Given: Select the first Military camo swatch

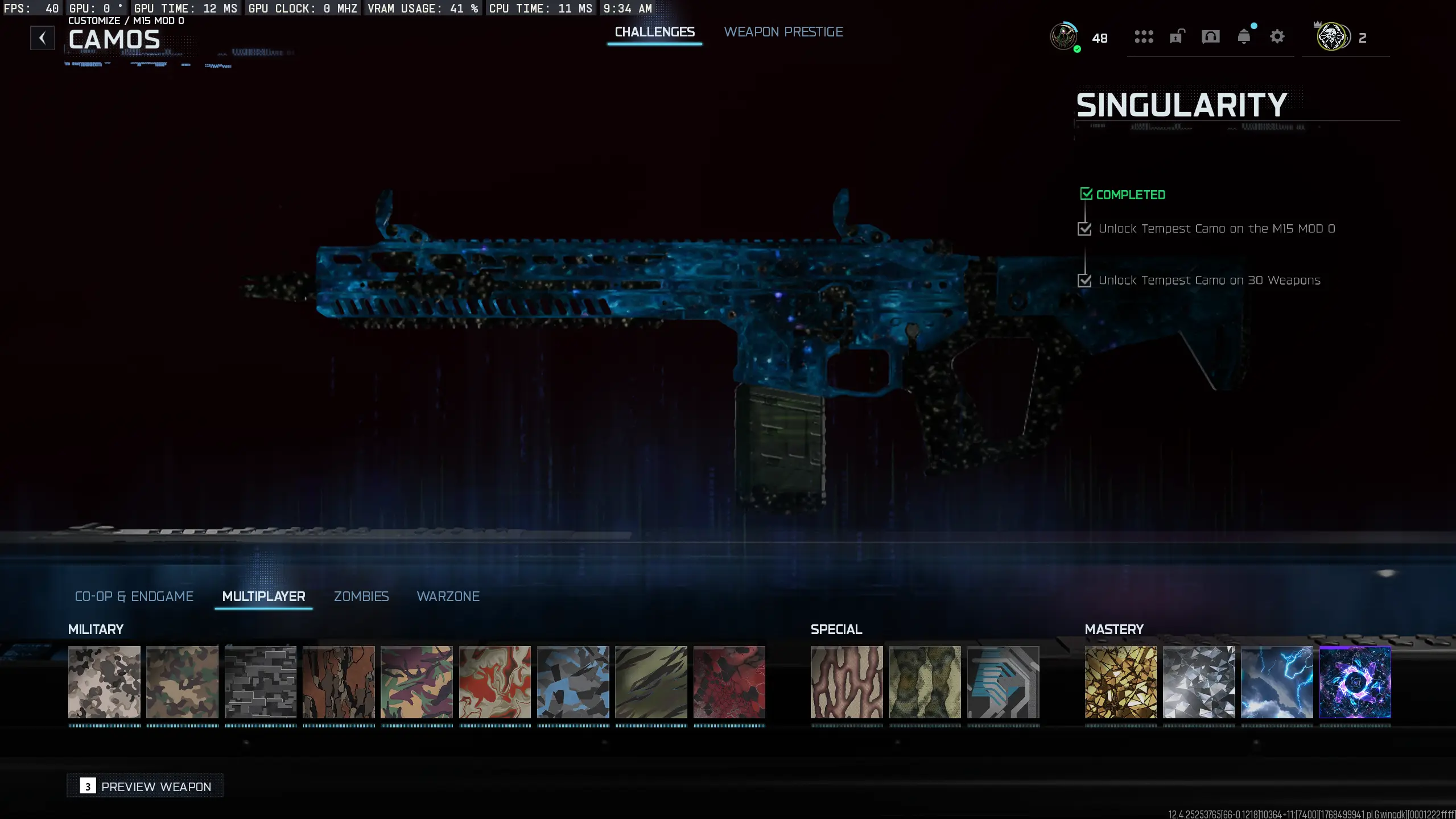Looking at the screenshot, I should click(104, 682).
